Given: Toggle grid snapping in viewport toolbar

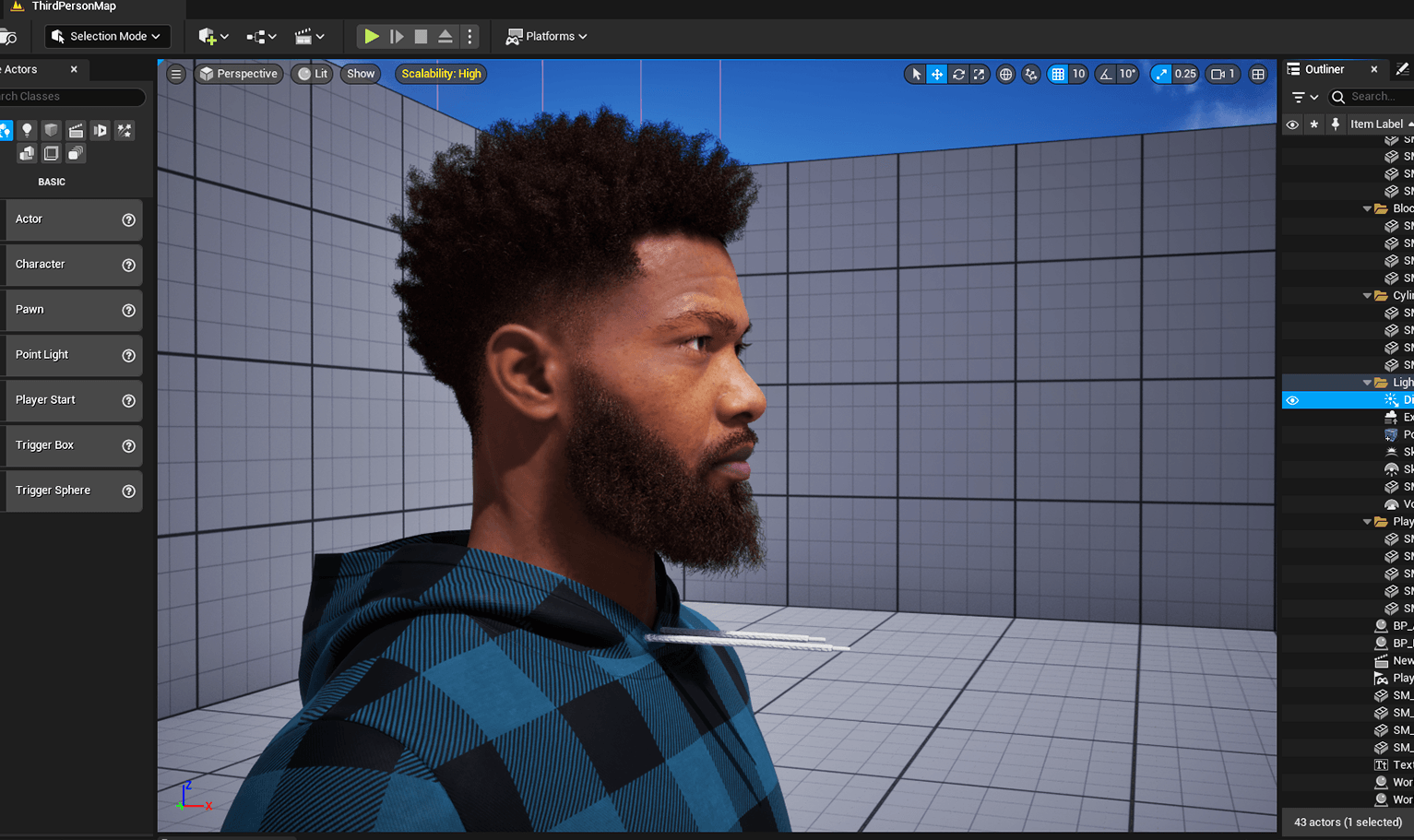Looking at the screenshot, I should [1058, 74].
